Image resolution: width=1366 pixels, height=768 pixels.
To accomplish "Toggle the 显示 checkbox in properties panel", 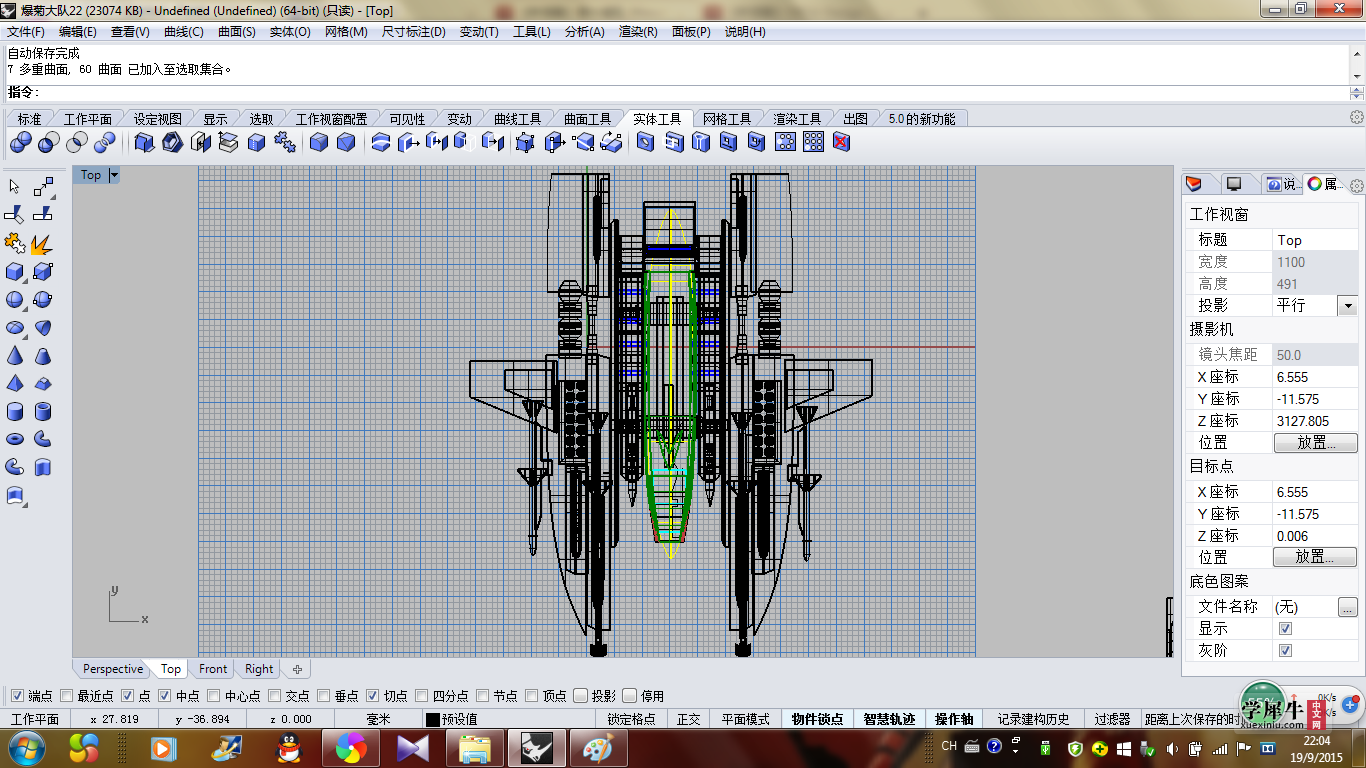I will (1286, 629).
